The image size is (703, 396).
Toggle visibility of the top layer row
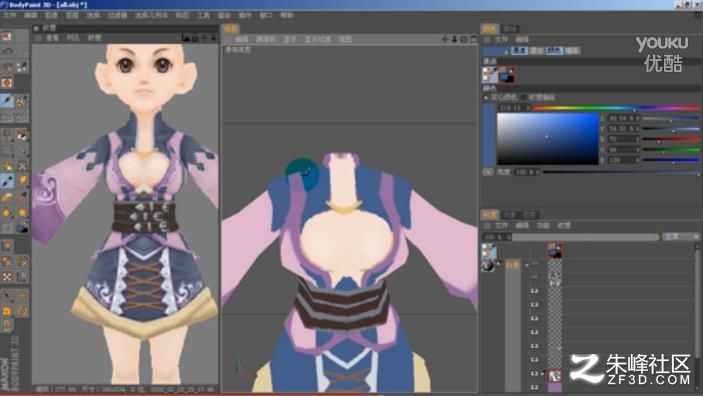point(534,263)
